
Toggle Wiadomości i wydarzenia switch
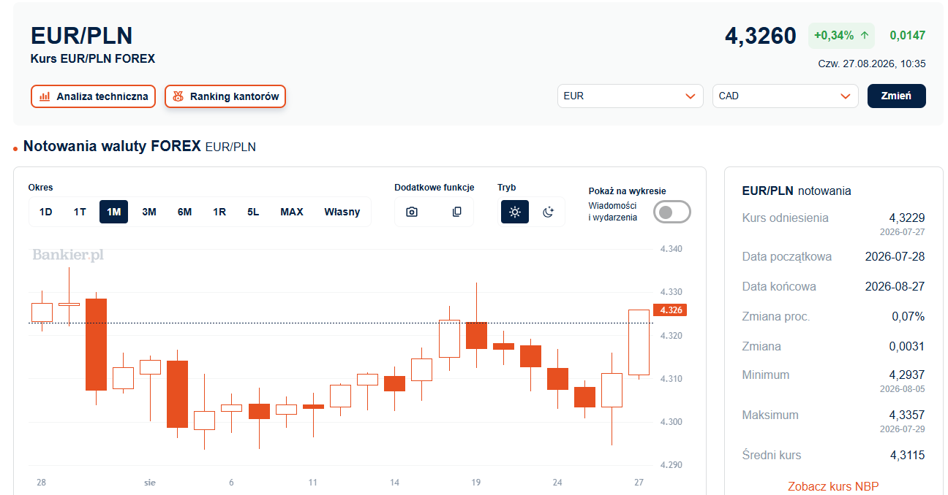click(x=672, y=212)
